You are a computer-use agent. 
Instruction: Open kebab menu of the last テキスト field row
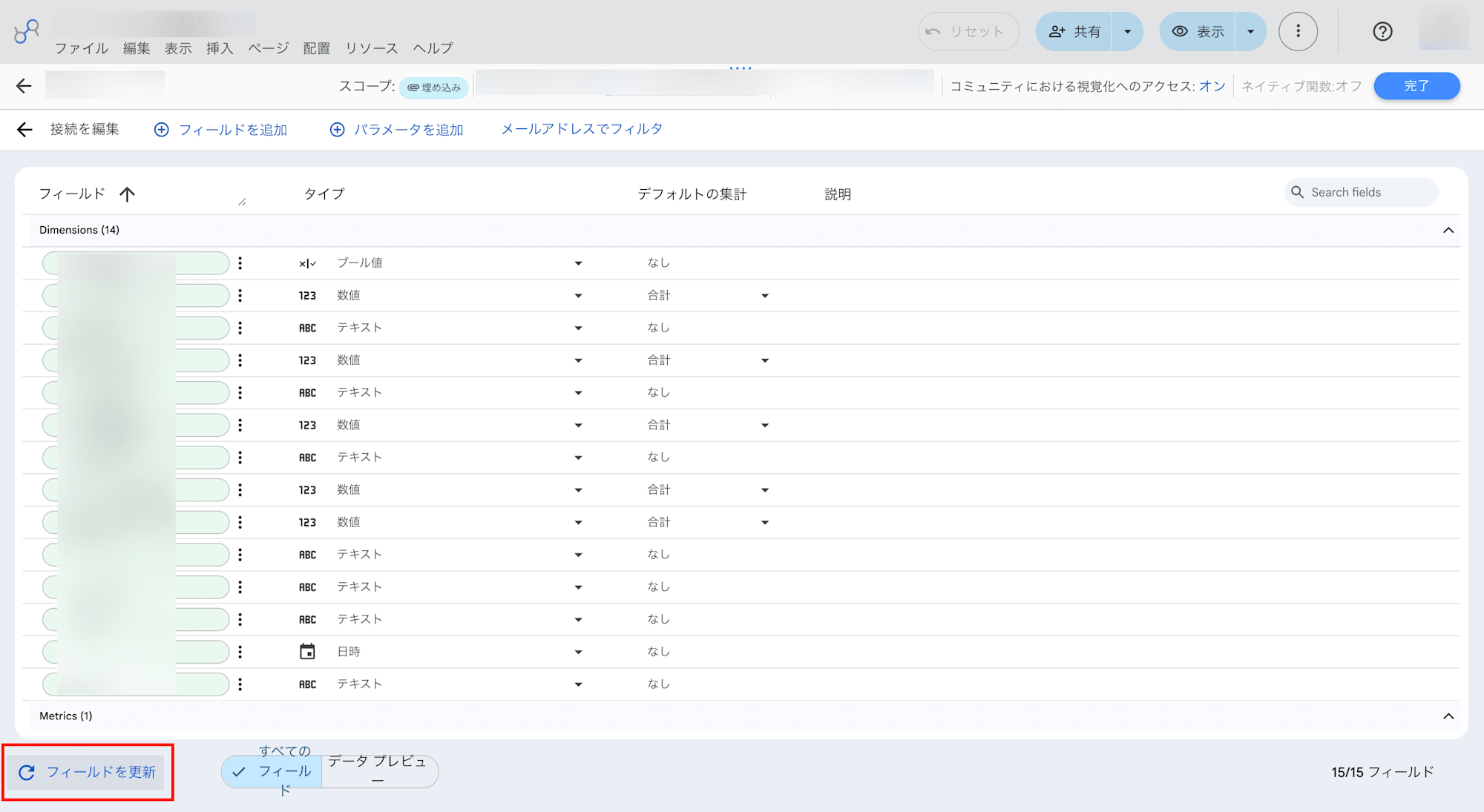click(240, 684)
